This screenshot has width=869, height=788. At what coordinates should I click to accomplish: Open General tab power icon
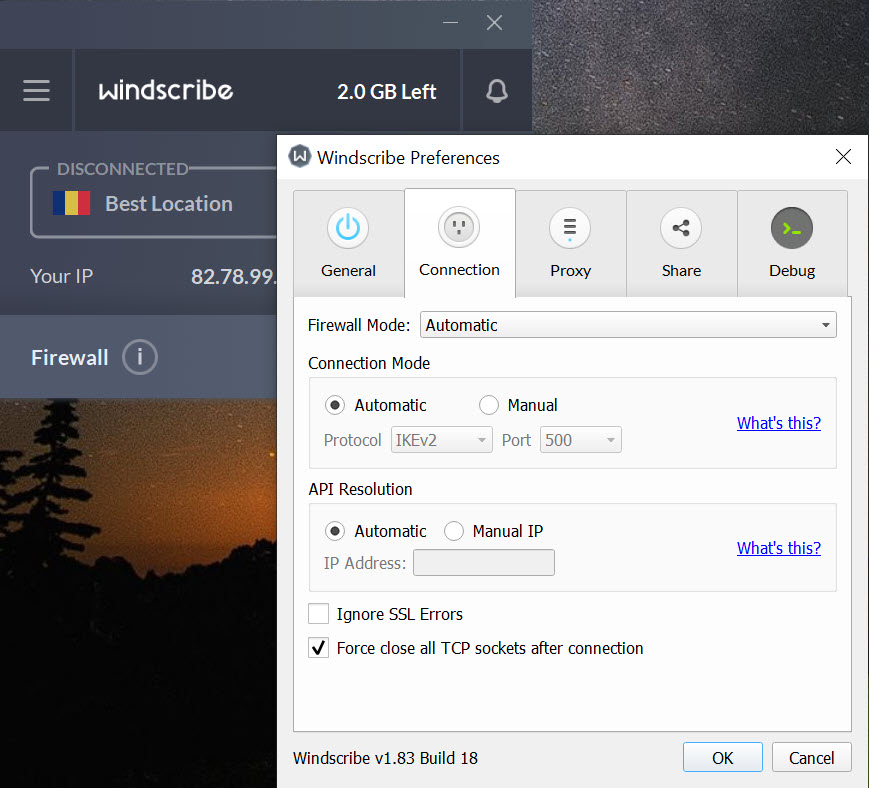pyautogui.click(x=348, y=228)
